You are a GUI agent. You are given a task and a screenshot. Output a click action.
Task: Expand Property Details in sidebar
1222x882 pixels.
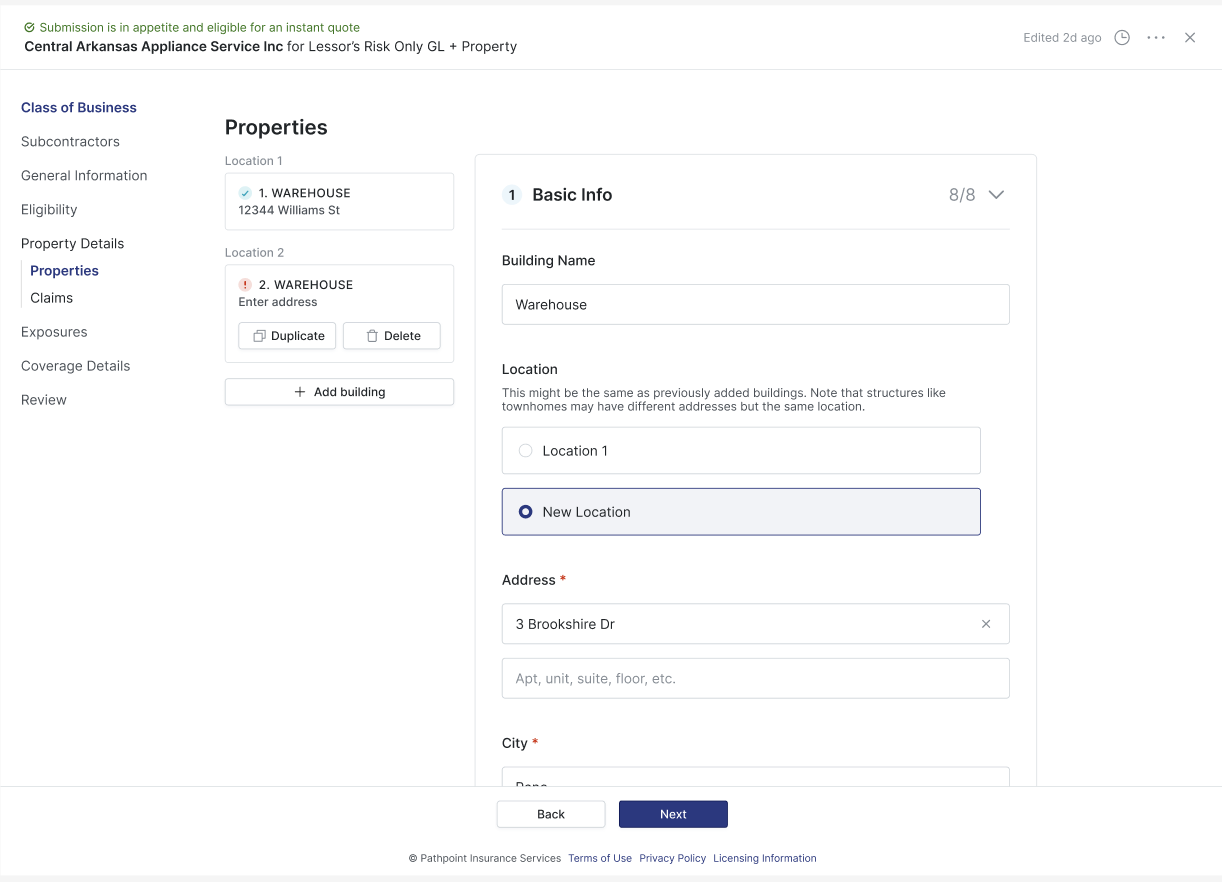pyautogui.click(x=73, y=244)
